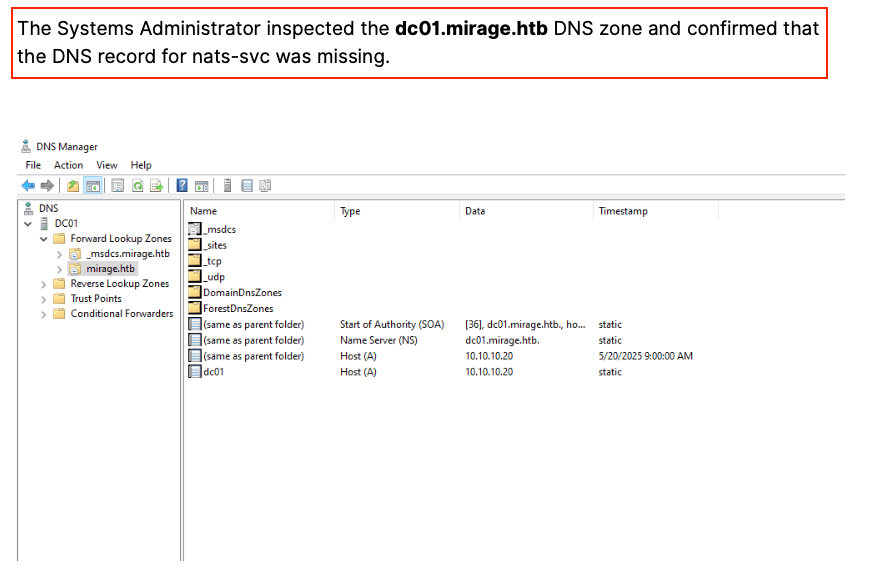Collapse the DC01 server node

tap(28, 224)
